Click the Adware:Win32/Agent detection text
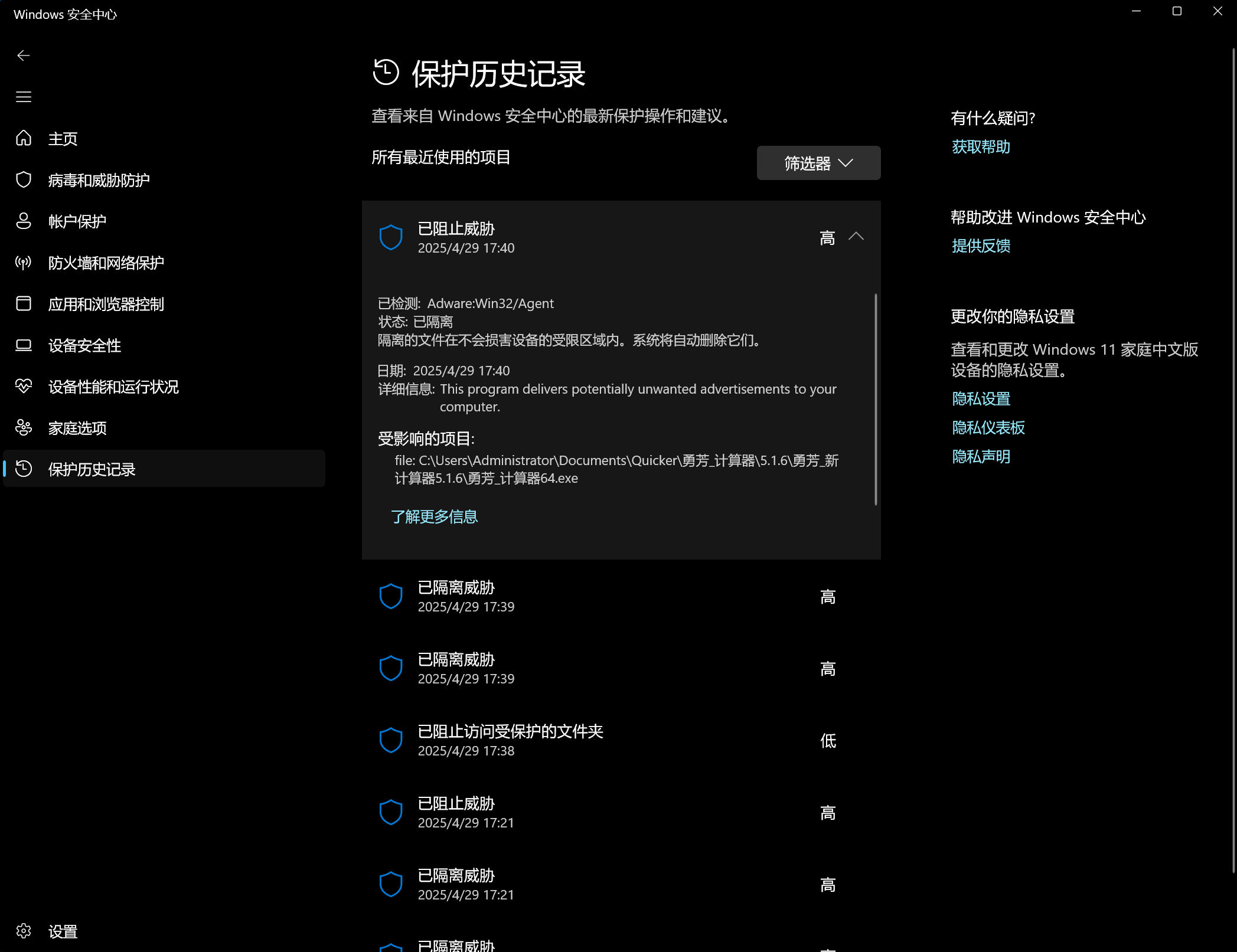This screenshot has height=952, width=1237. pos(490,303)
